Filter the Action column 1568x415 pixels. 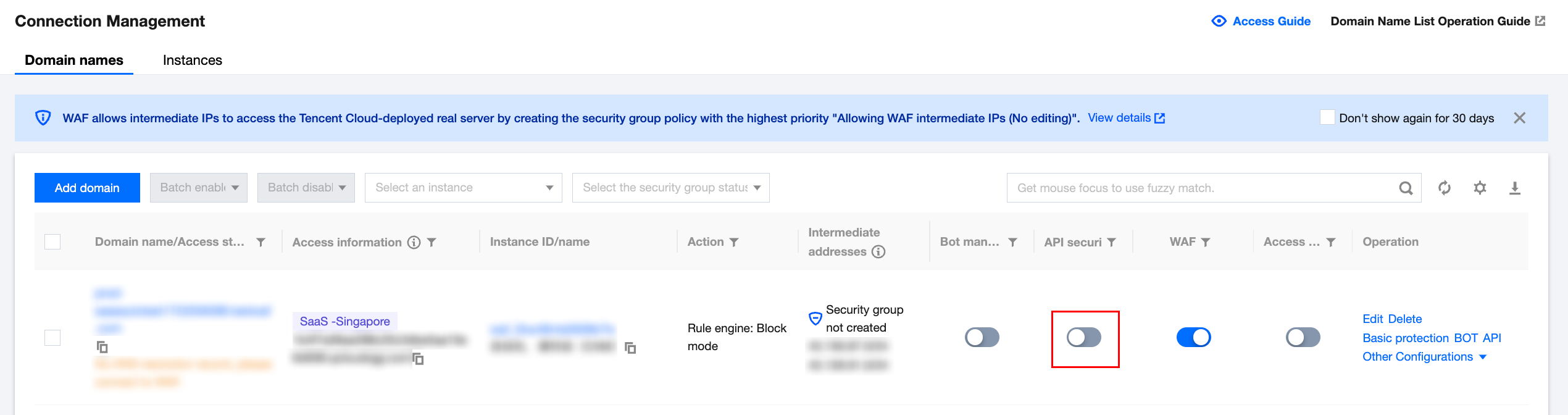tap(734, 243)
